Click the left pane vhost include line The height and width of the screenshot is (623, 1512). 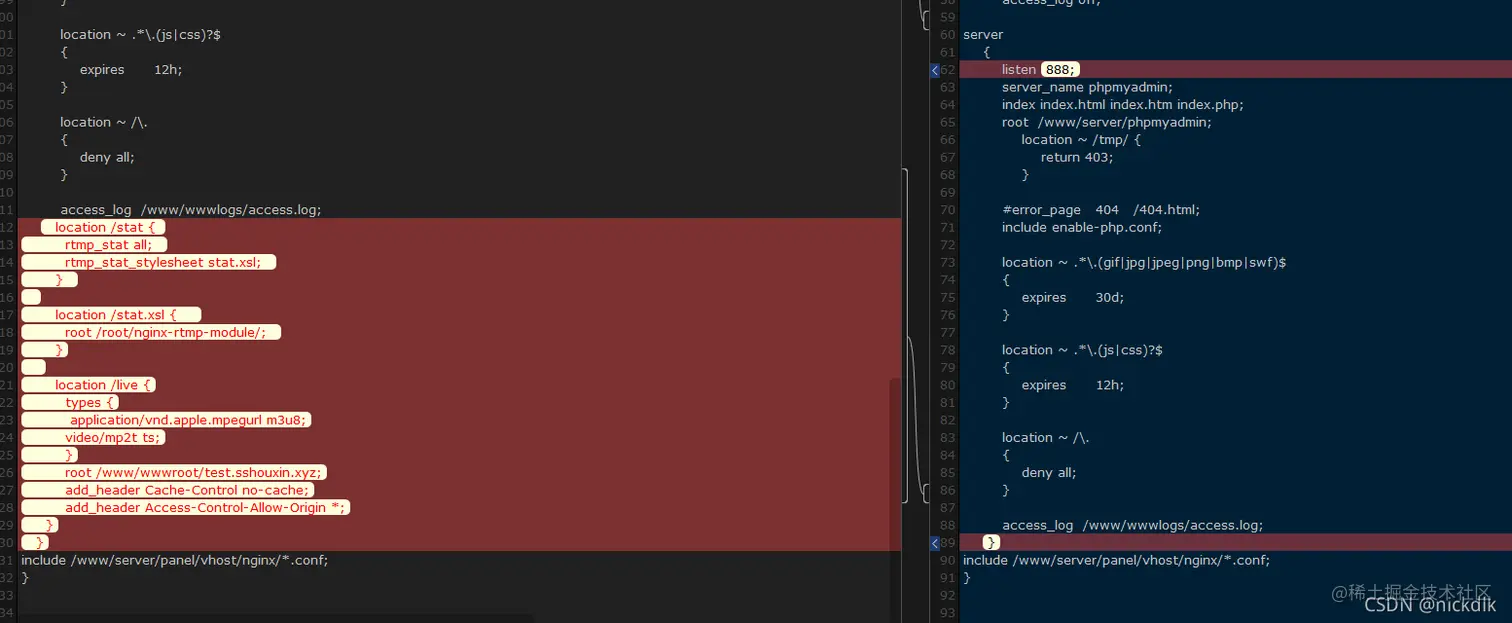174,560
